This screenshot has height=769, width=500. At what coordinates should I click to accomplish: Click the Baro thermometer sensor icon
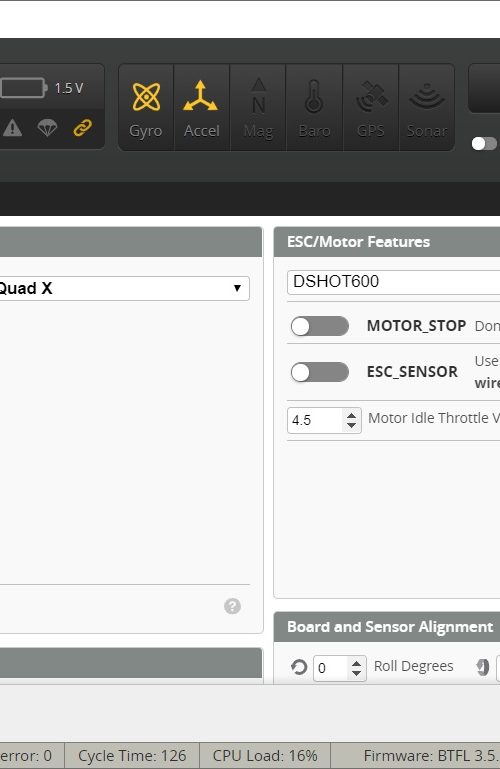pyautogui.click(x=314, y=107)
